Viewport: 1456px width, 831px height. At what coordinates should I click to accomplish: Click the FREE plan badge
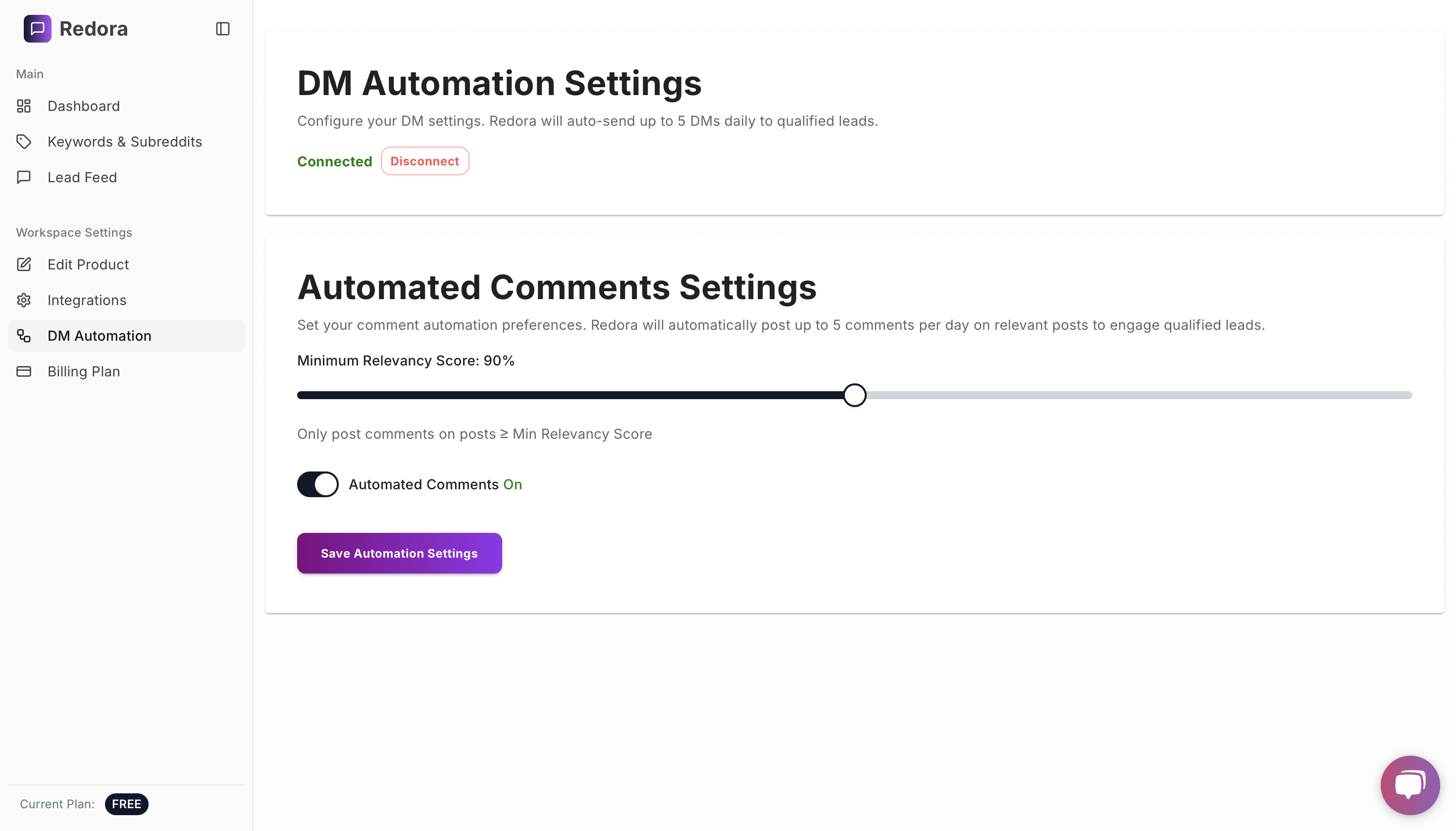tap(126, 804)
